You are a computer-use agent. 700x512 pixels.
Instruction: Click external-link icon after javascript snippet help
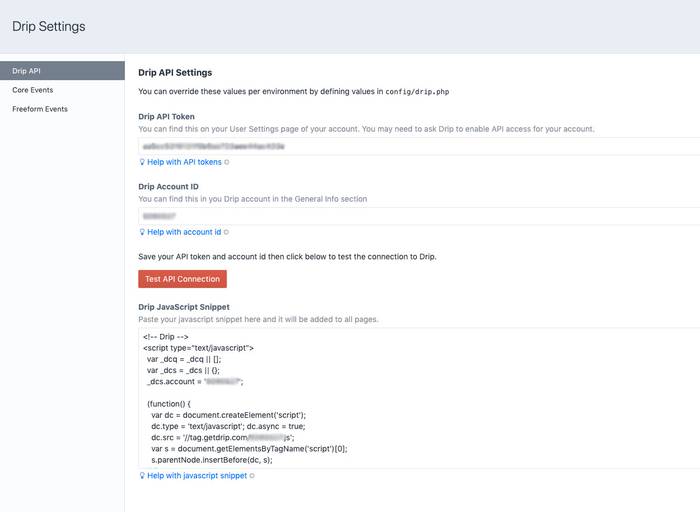[252, 476]
